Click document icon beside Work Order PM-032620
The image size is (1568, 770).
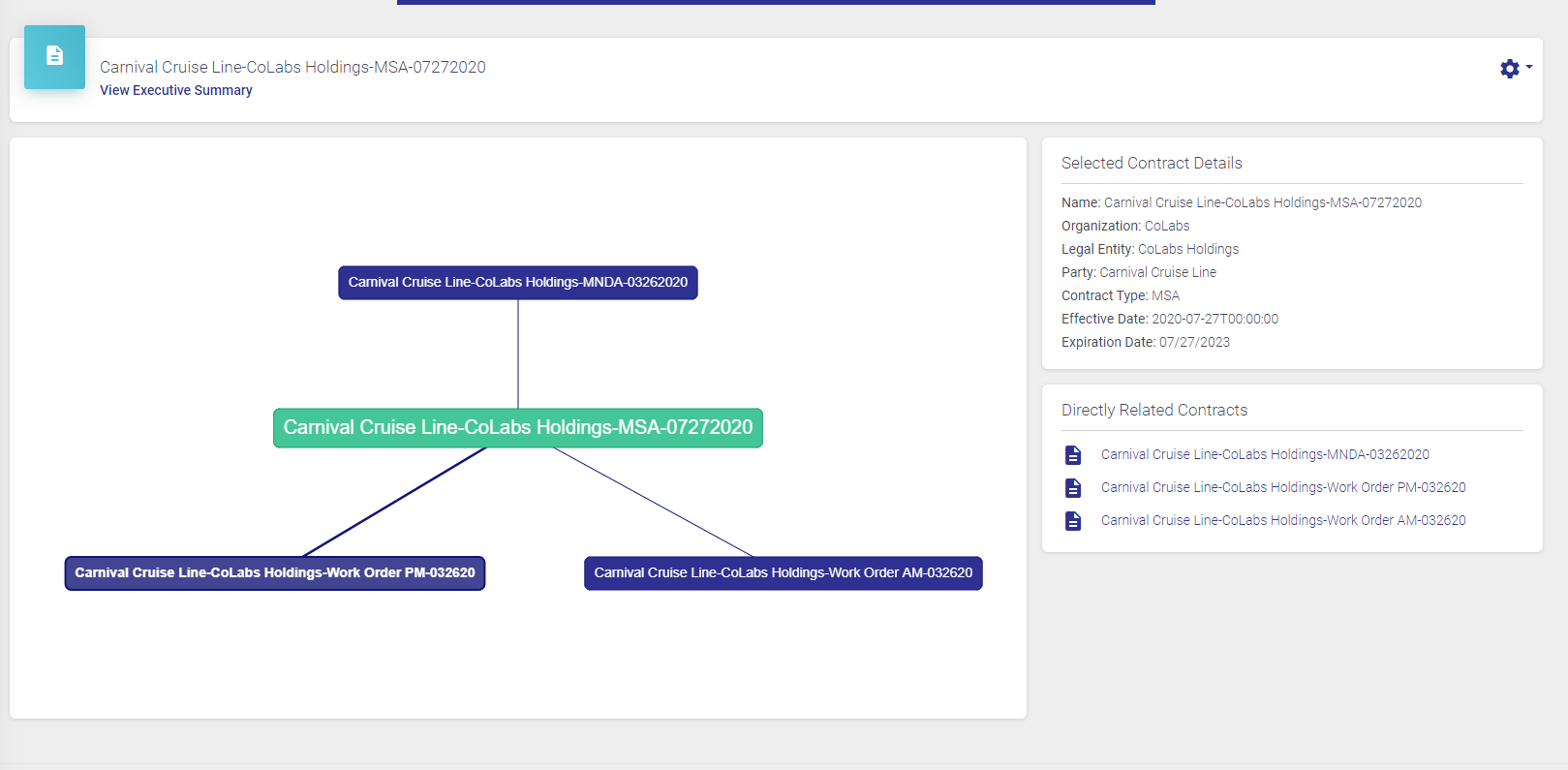click(1073, 488)
